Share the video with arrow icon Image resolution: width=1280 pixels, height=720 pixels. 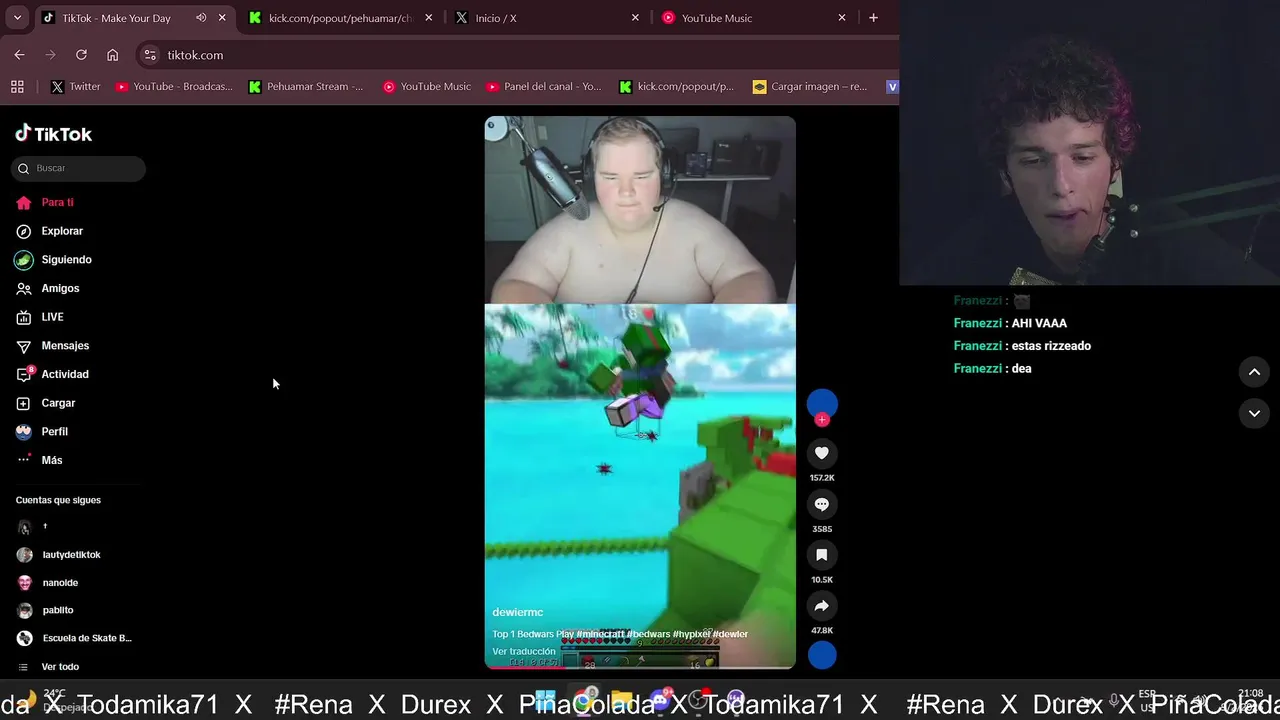coord(822,606)
